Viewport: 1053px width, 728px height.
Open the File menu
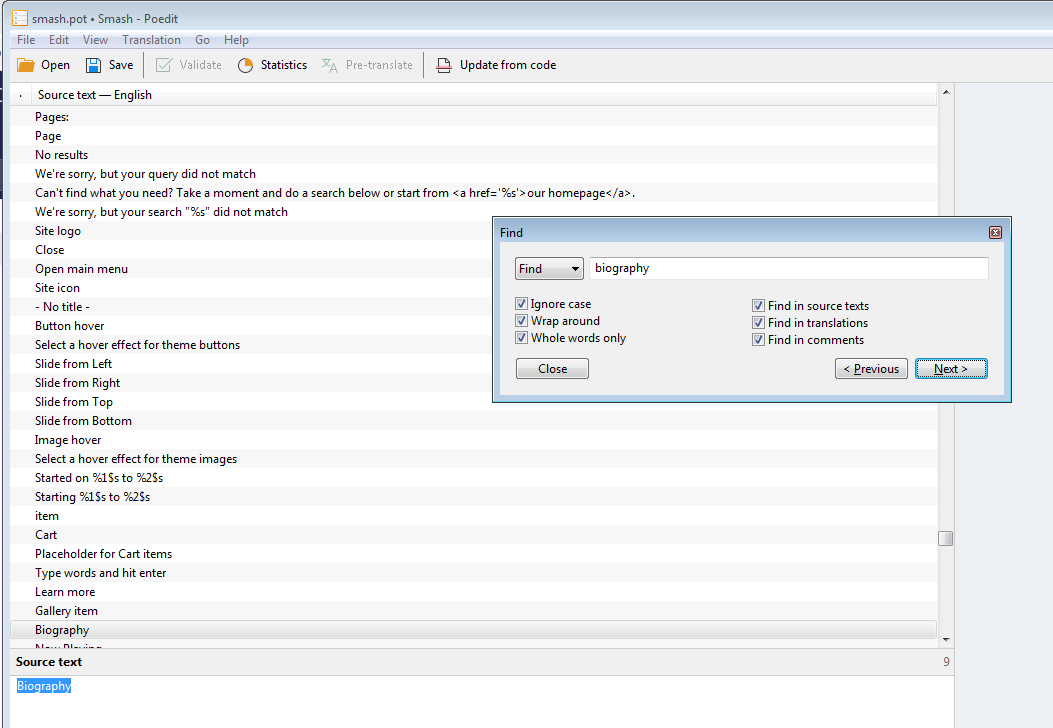[x=26, y=40]
